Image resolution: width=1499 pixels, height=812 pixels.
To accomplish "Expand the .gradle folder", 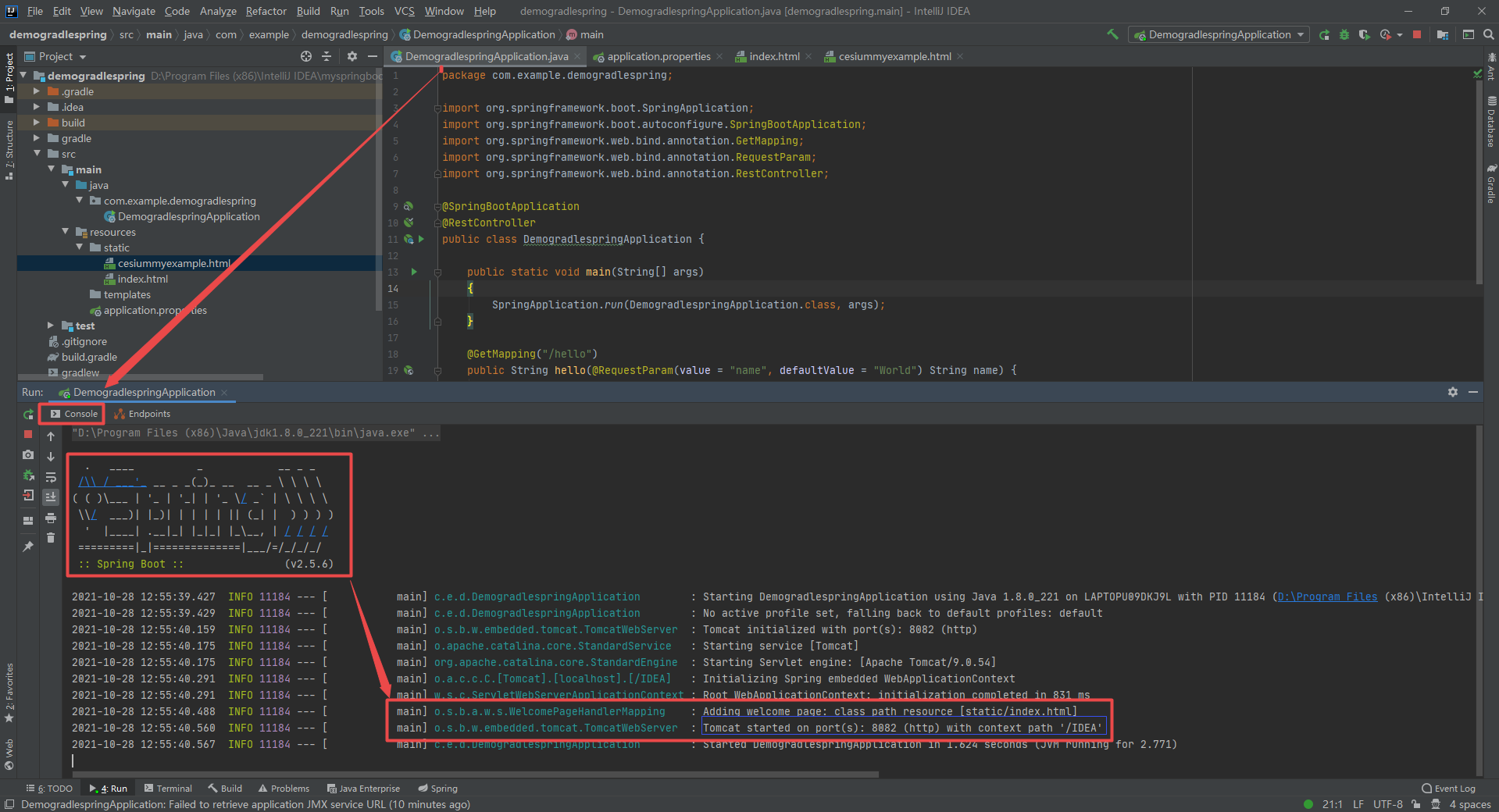I will (x=36, y=91).
